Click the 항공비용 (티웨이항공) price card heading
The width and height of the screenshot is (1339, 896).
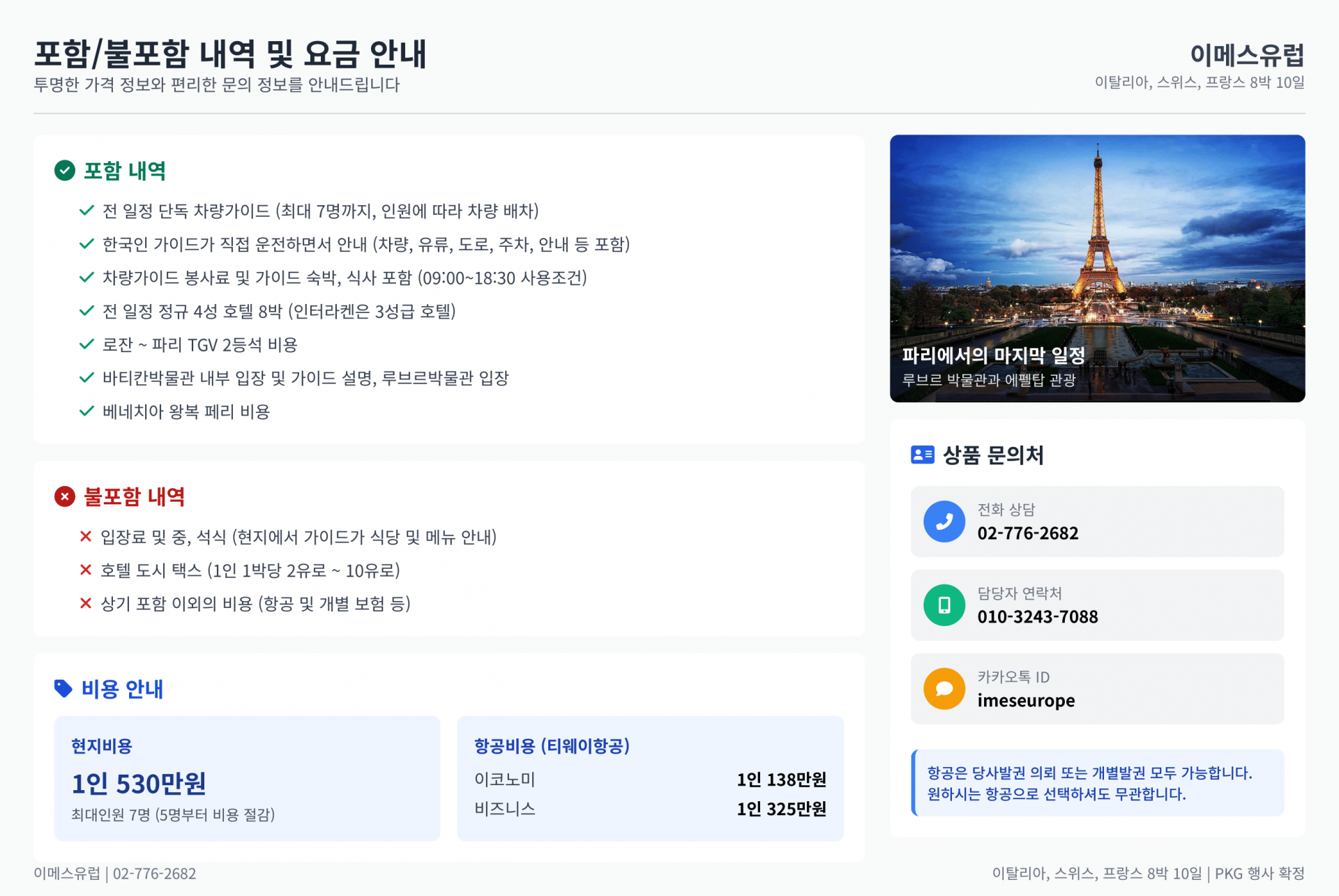tap(552, 746)
